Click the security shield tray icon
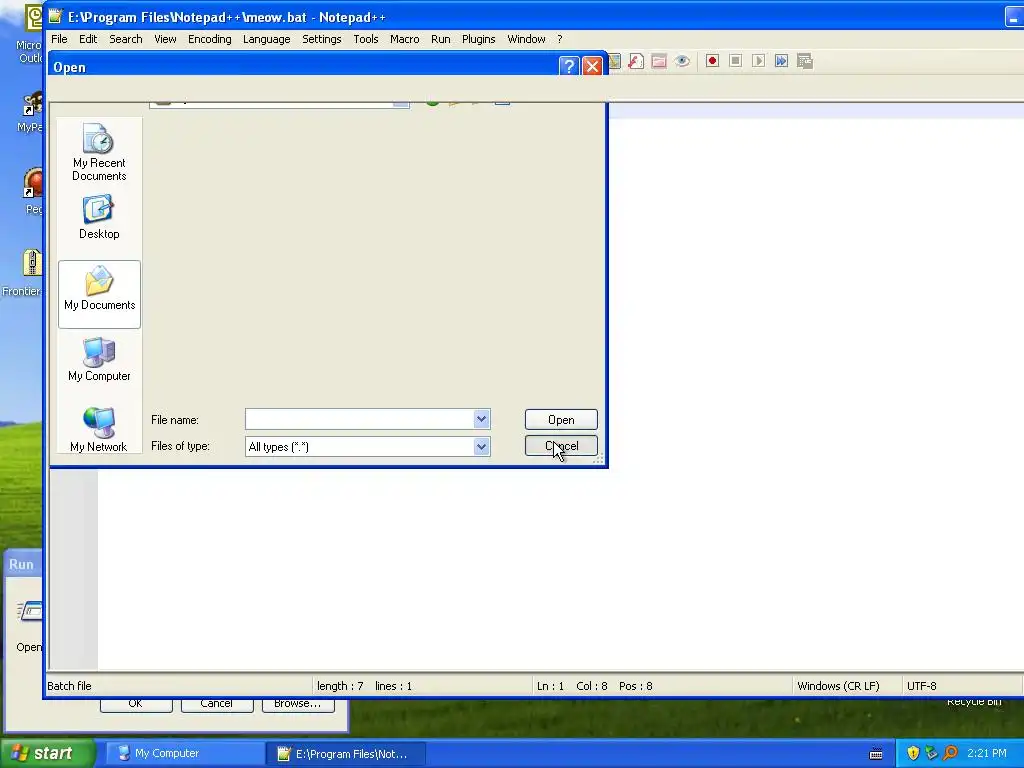 [913, 753]
